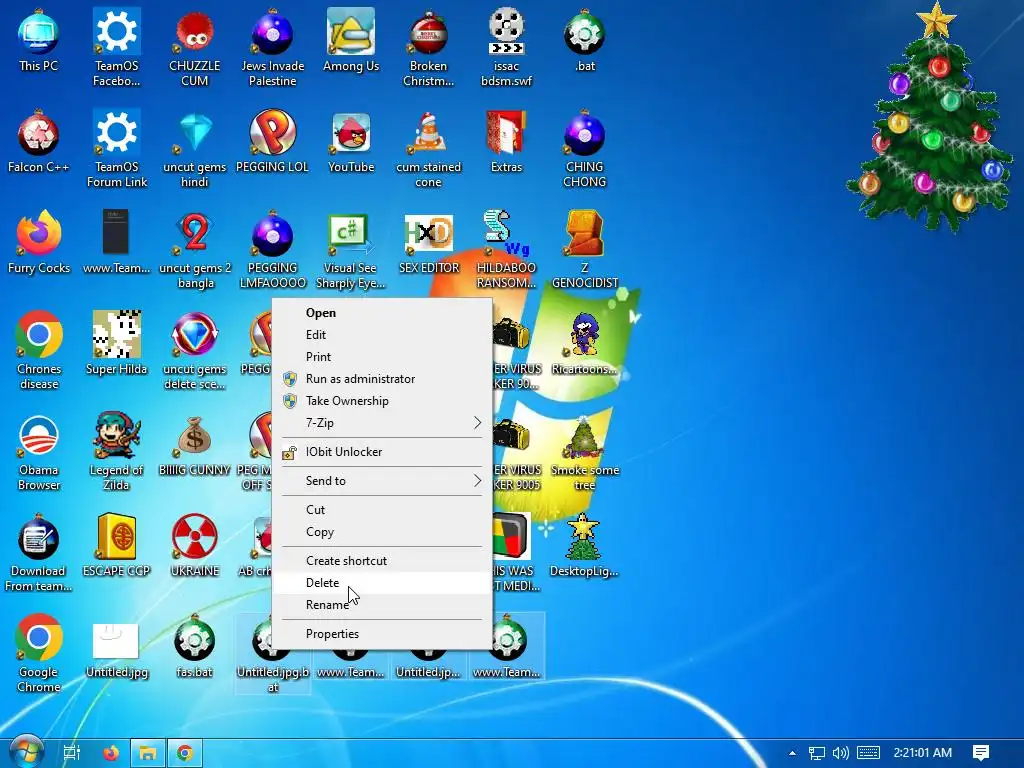This screenshot has height=768, width=1024.
Task: Select the Among Us desktop icon
Action: pyautogui.click(x=351, y=40)
